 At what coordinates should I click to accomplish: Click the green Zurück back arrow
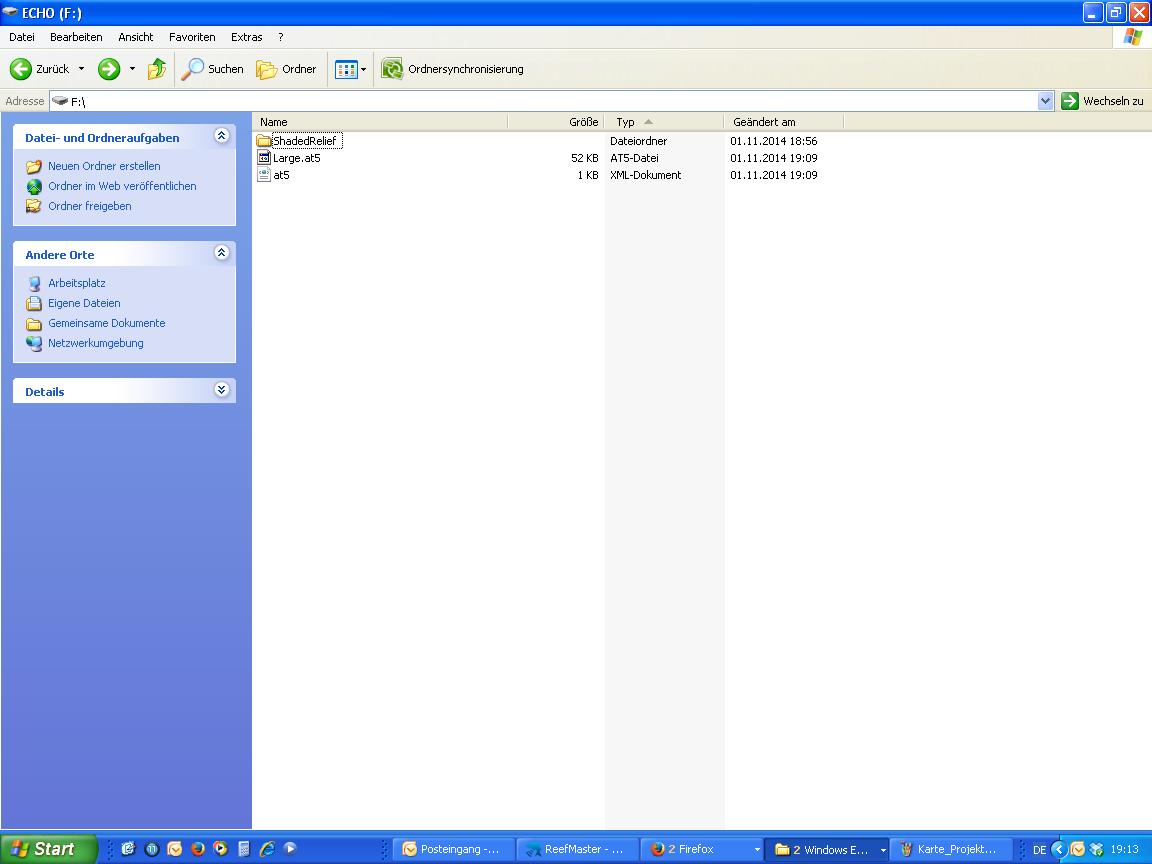(21, 69)
